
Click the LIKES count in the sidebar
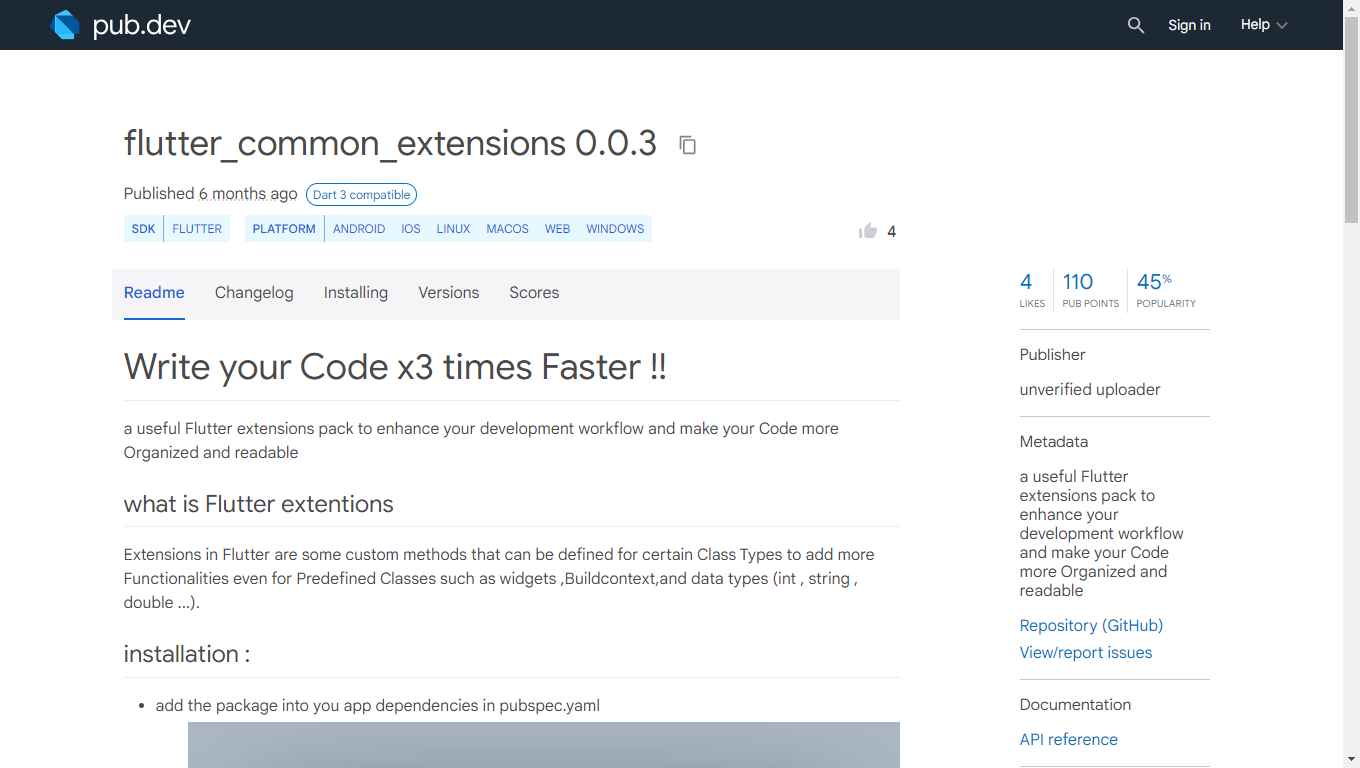point(1030,290)
